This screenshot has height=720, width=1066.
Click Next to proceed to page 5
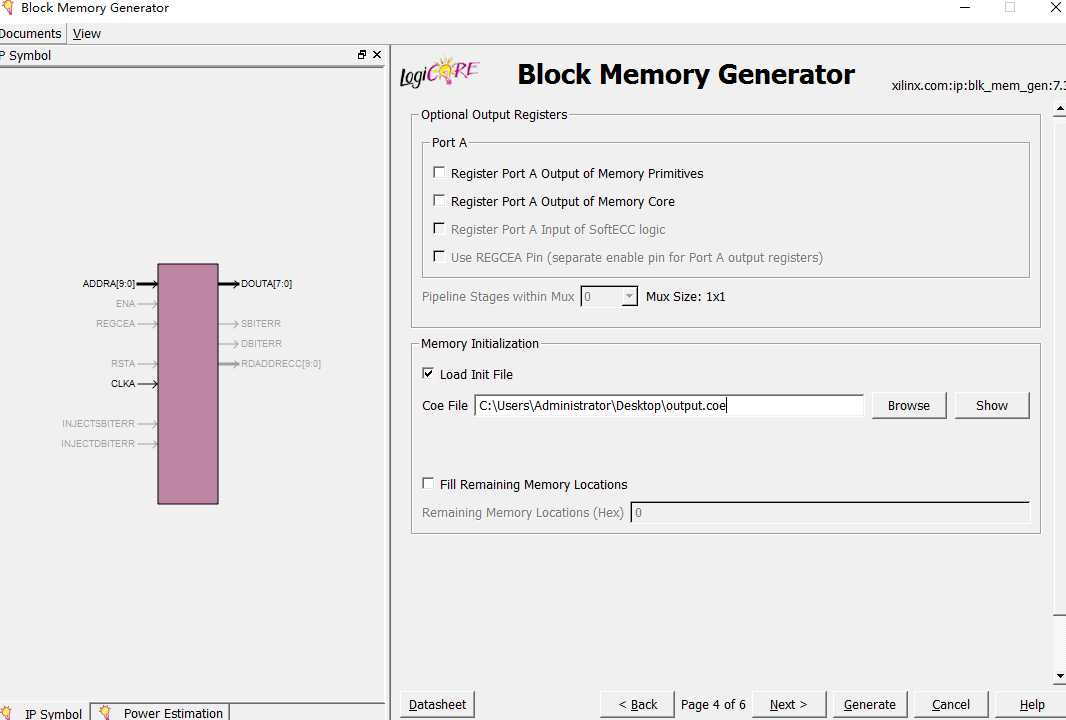click(x=789, y=704)
